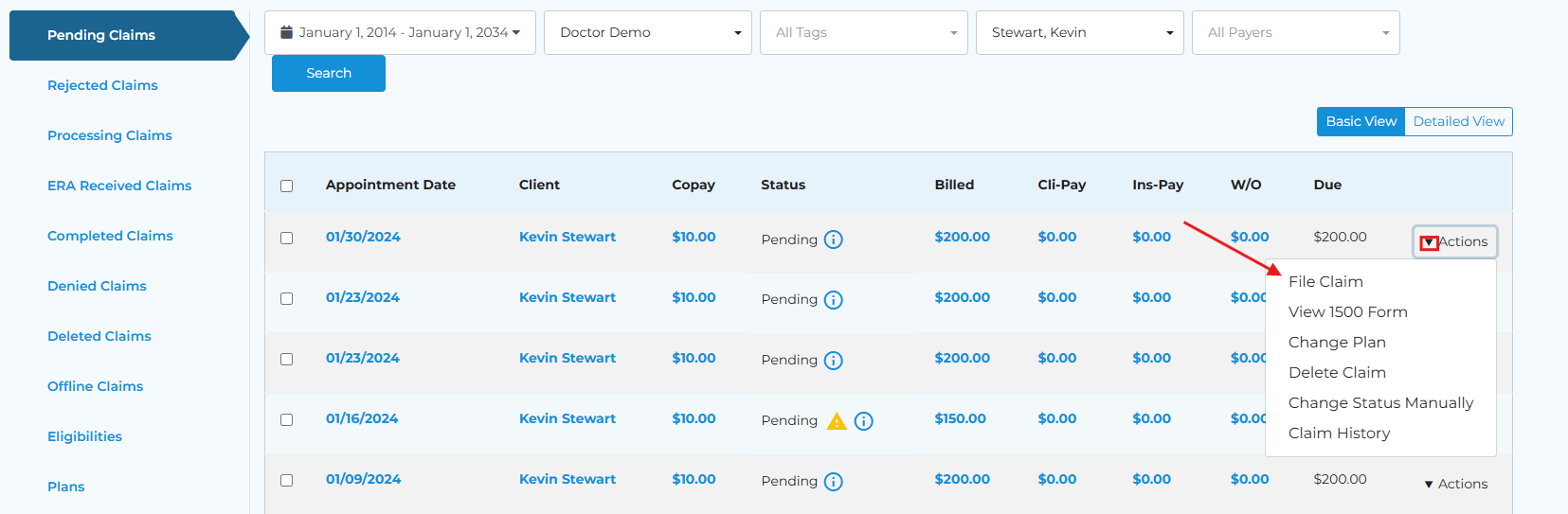Click info icon on second 01/23/2024 claim
1568x514 pixels.
tap(833, 361)
